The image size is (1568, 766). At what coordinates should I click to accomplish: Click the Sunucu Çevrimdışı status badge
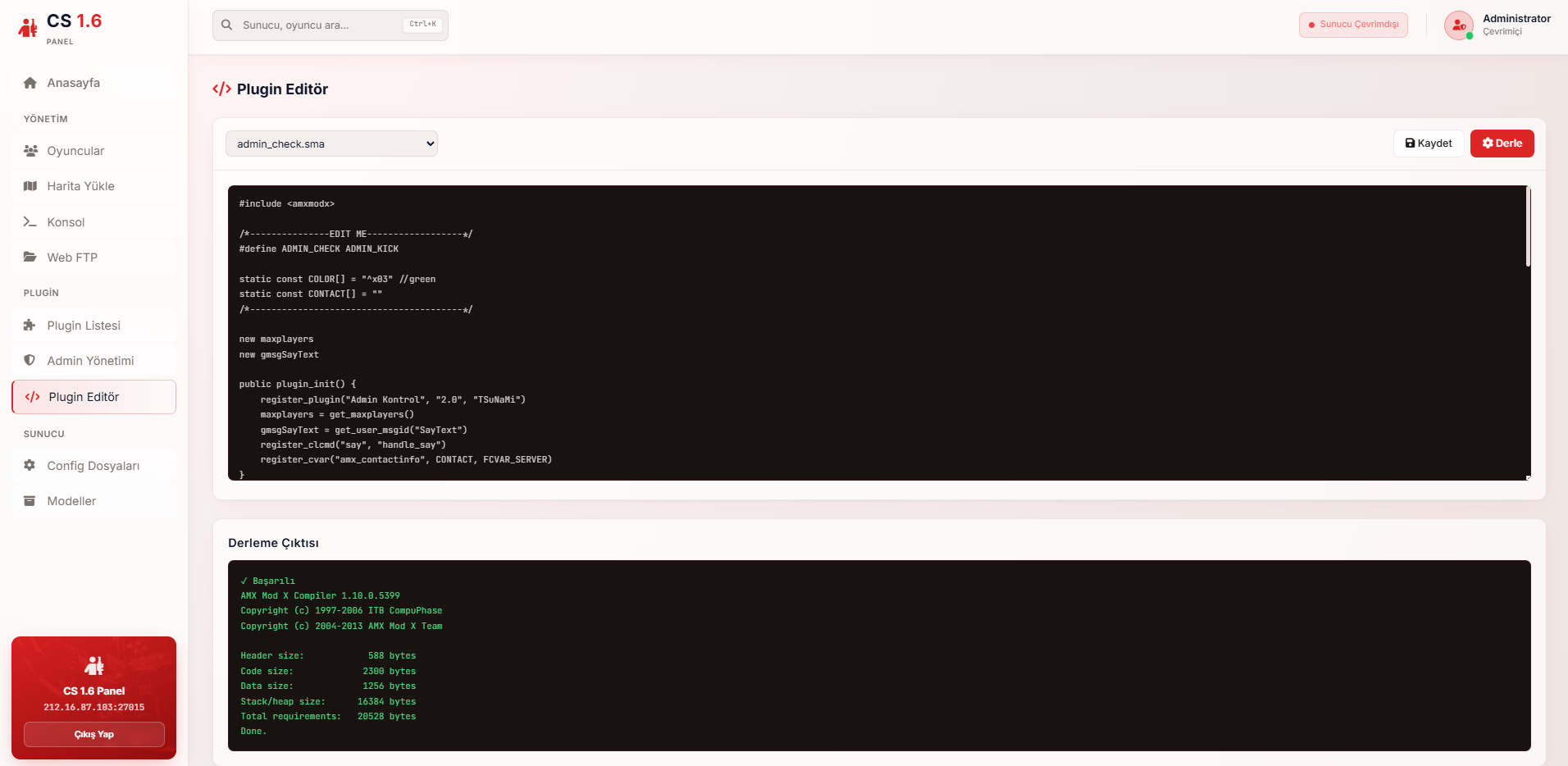coord(1353,25)
